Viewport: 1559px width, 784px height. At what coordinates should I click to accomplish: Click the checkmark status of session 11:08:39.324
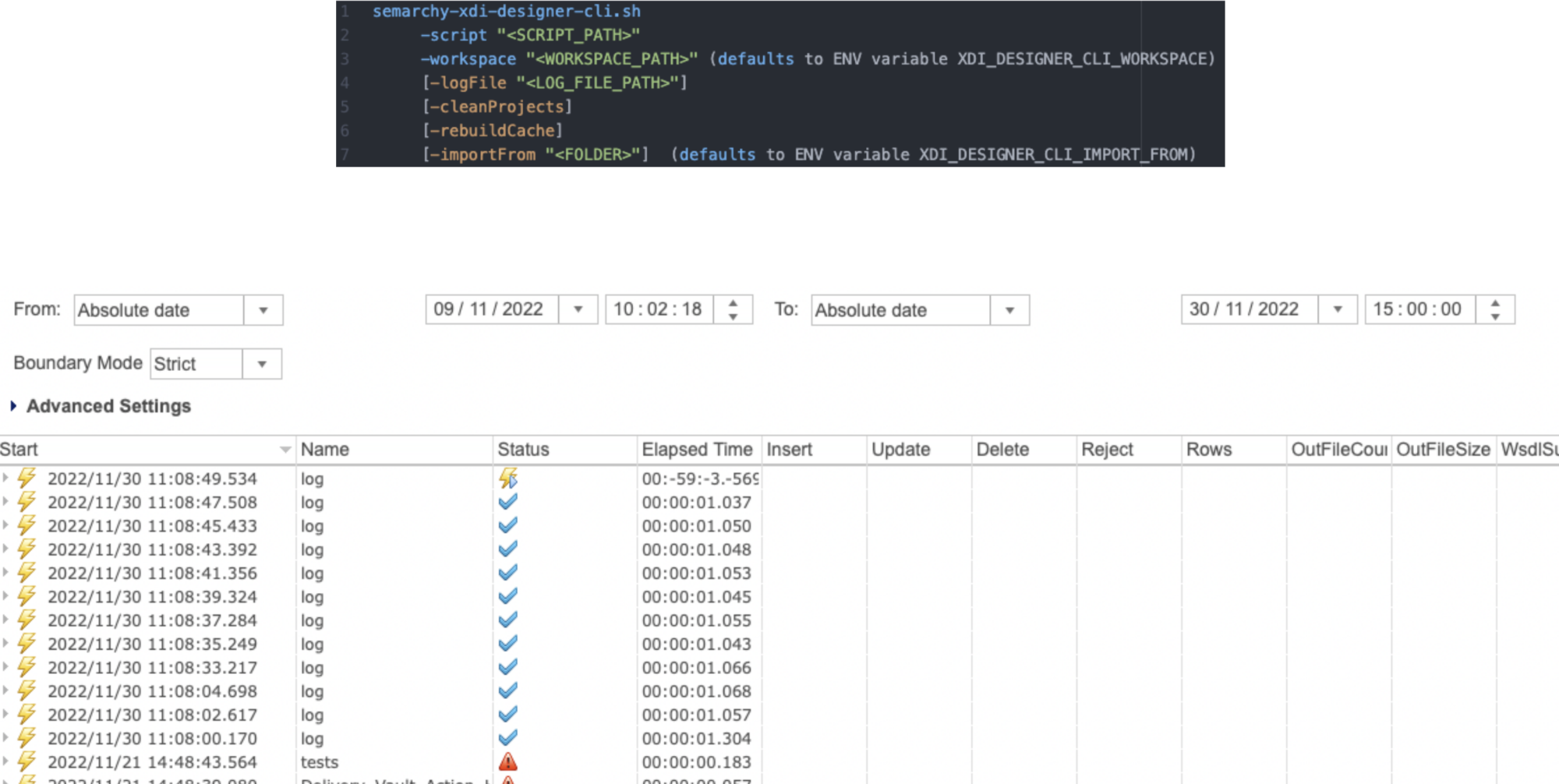508,596
